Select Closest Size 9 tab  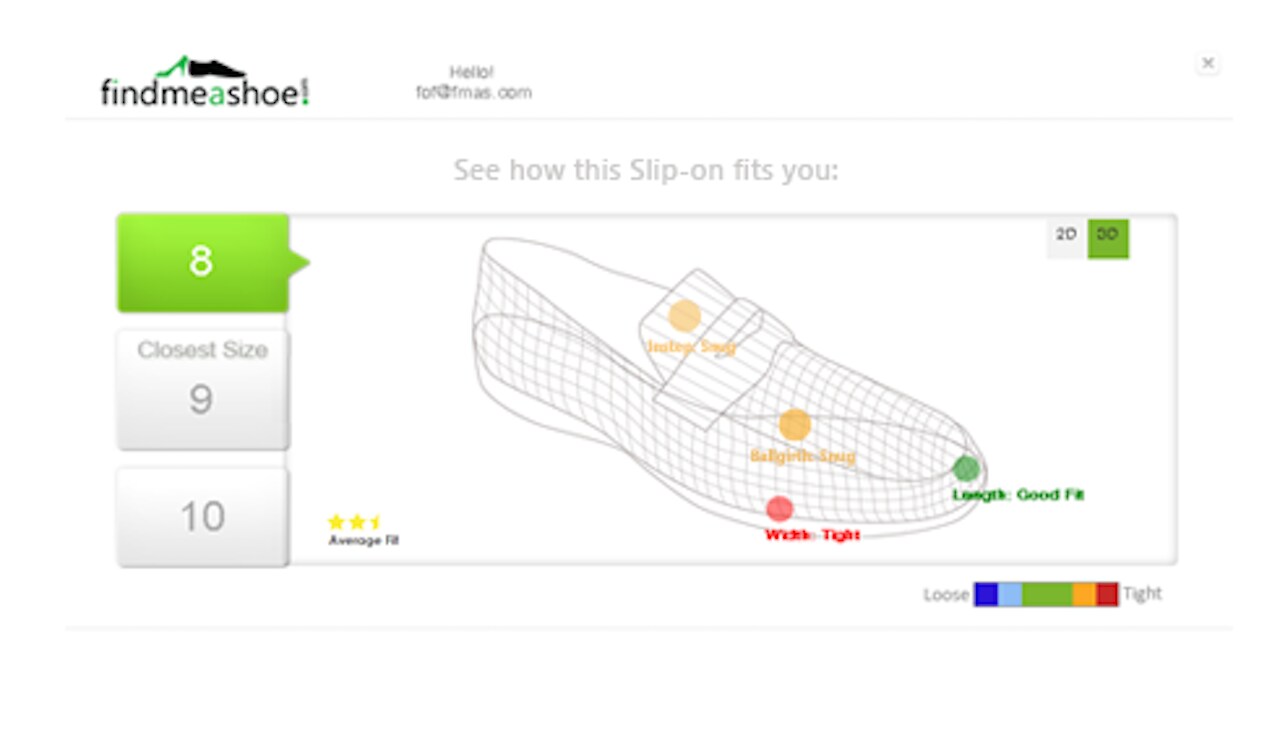pos(202,388)
